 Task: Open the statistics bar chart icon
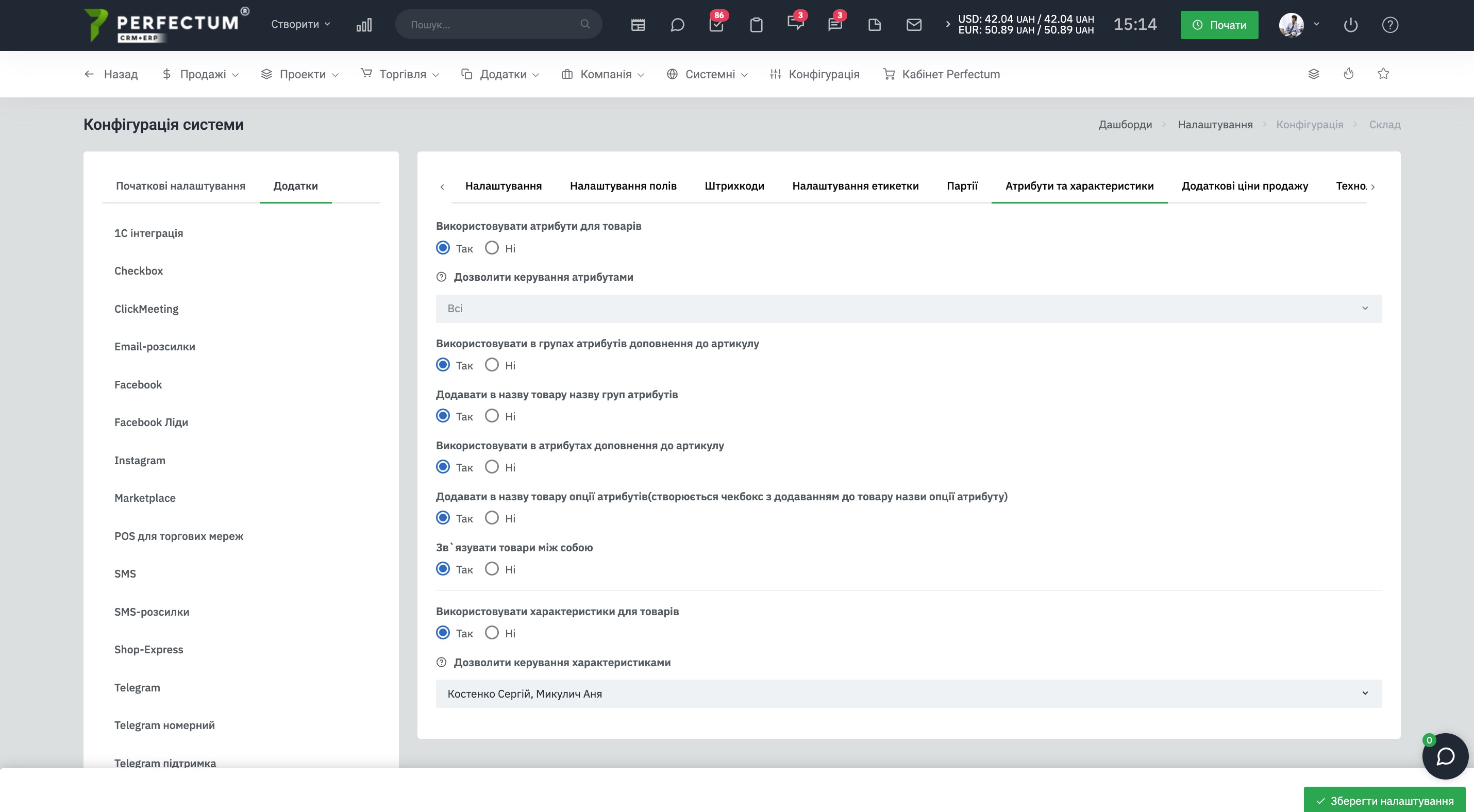pyautogui.click(x=364, y=25)
